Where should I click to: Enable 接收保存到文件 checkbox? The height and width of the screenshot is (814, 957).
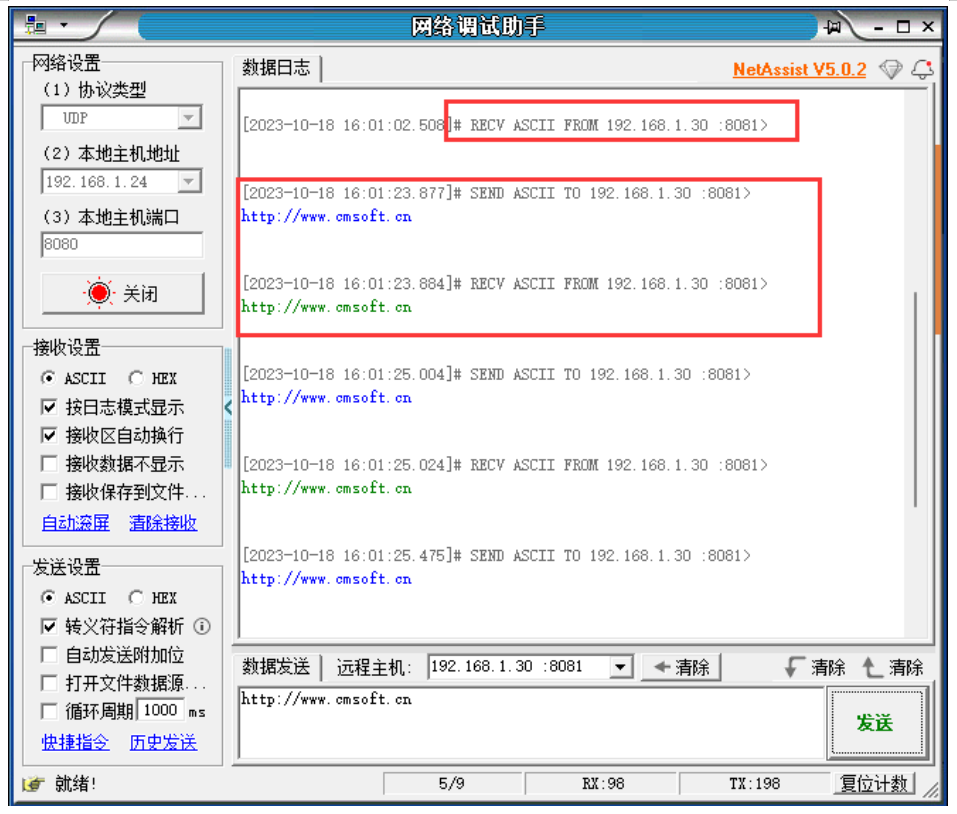click(49, 492)
